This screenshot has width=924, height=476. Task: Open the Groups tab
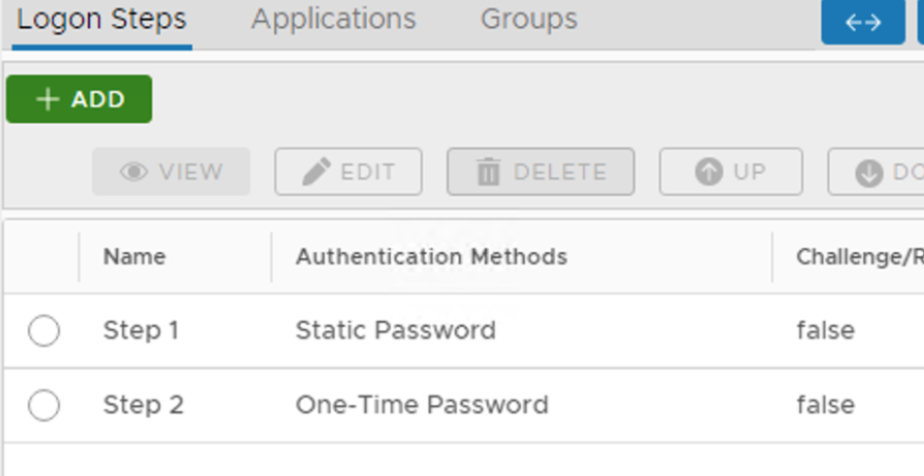click(528, 19)
